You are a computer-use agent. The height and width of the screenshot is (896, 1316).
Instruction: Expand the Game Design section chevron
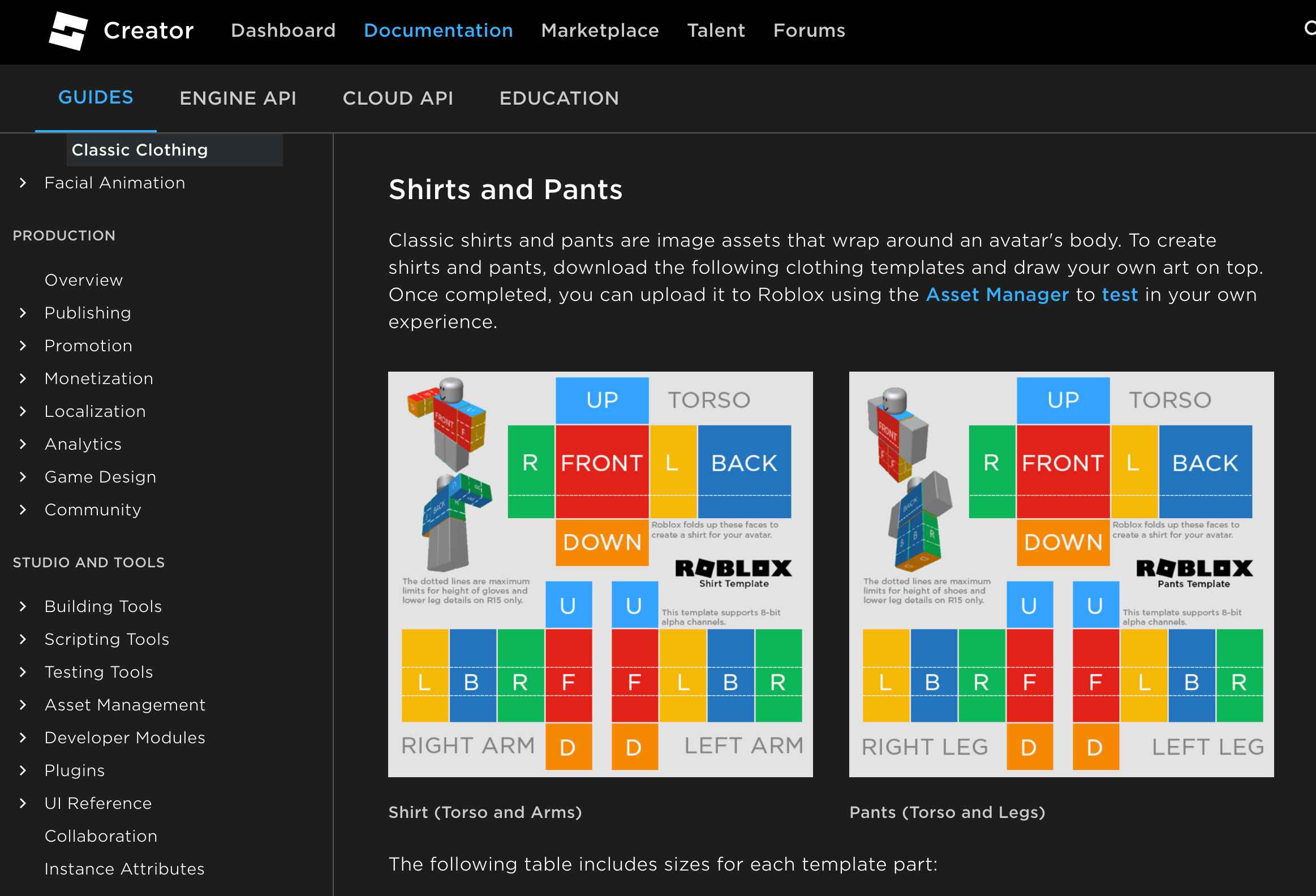coord(23,477)
